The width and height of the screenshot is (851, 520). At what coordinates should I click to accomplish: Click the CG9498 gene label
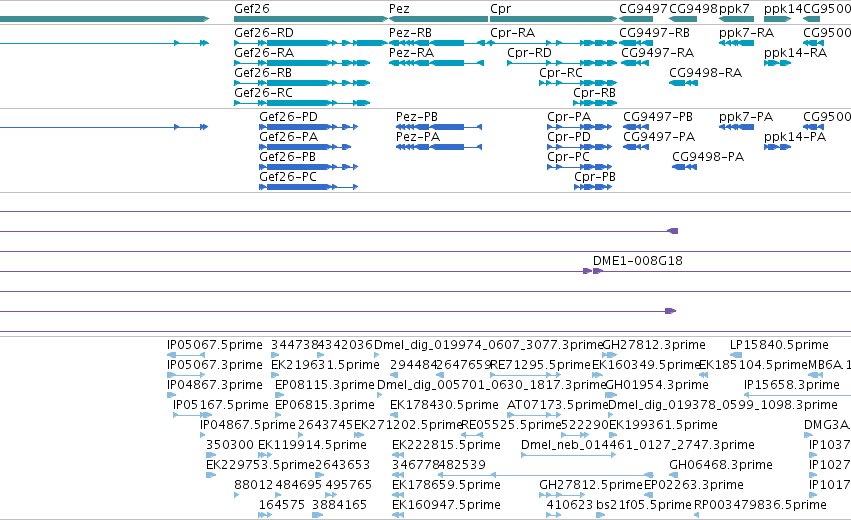coord(693,9)
